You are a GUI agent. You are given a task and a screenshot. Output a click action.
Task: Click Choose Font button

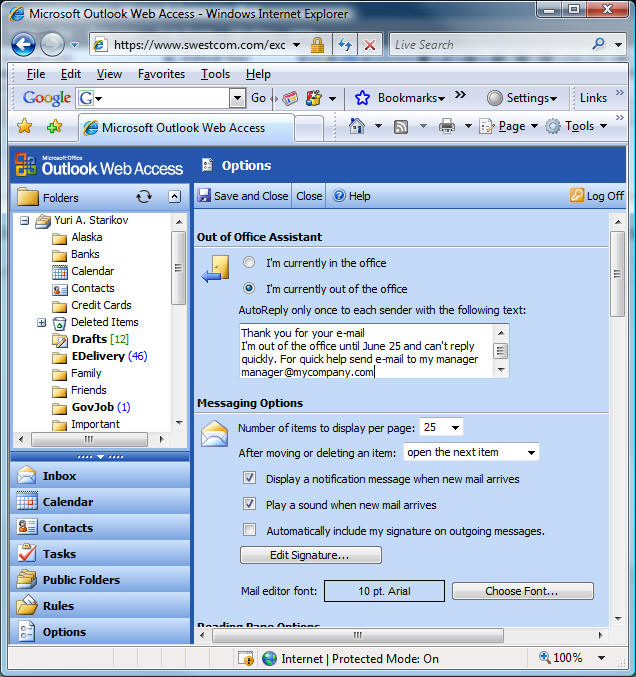[522, 591]
